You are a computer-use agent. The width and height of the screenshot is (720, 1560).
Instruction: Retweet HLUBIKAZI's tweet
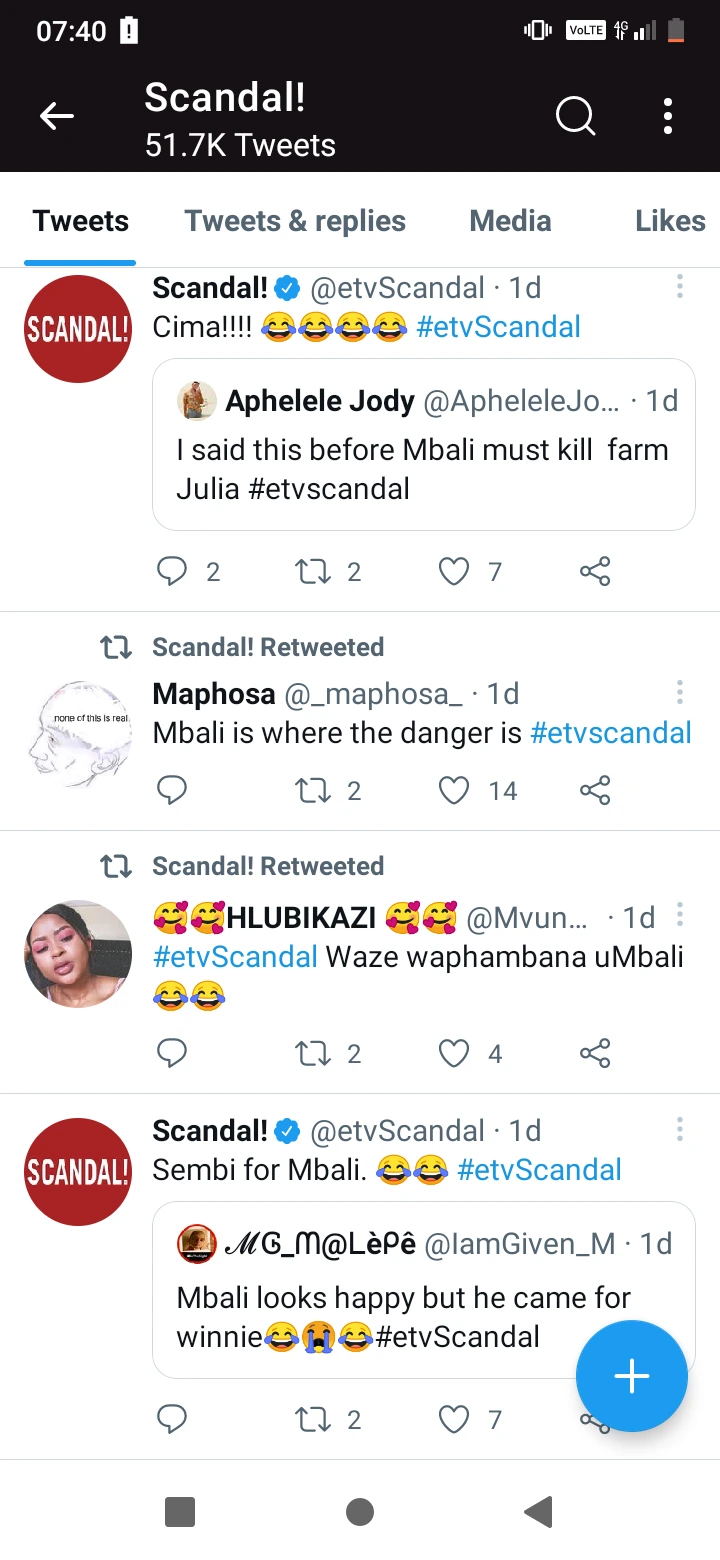[312, 1053]
